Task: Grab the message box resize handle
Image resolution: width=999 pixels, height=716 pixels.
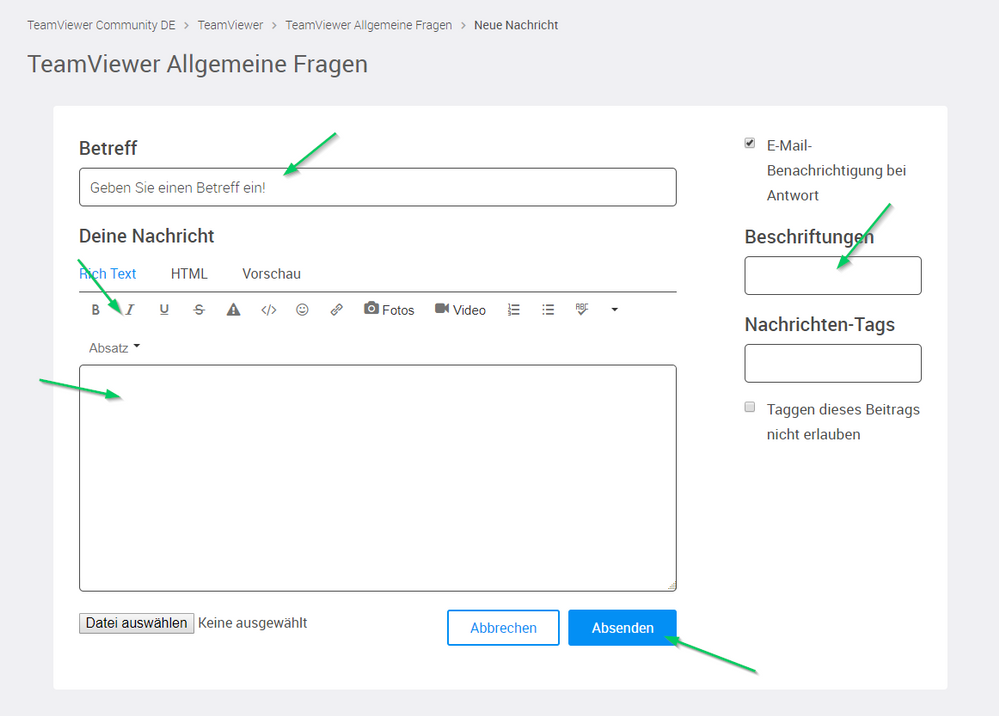Action: 672,586
